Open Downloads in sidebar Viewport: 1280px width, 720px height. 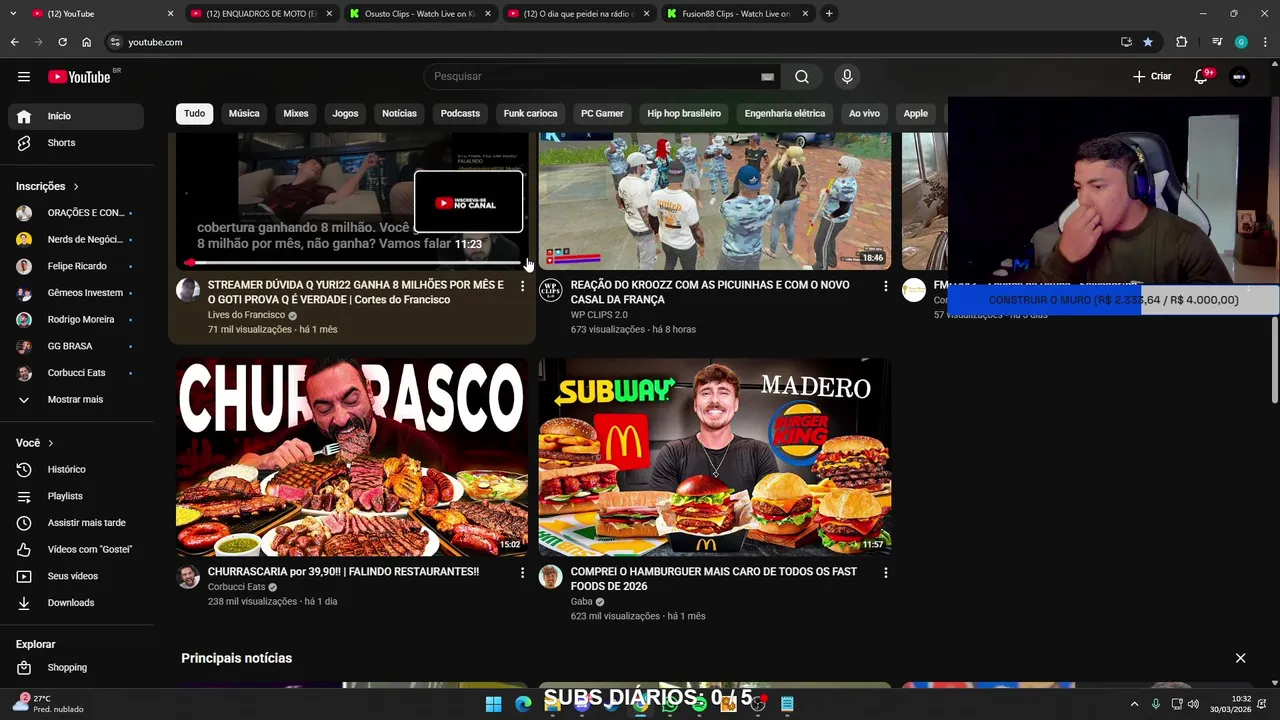[76, 603]
